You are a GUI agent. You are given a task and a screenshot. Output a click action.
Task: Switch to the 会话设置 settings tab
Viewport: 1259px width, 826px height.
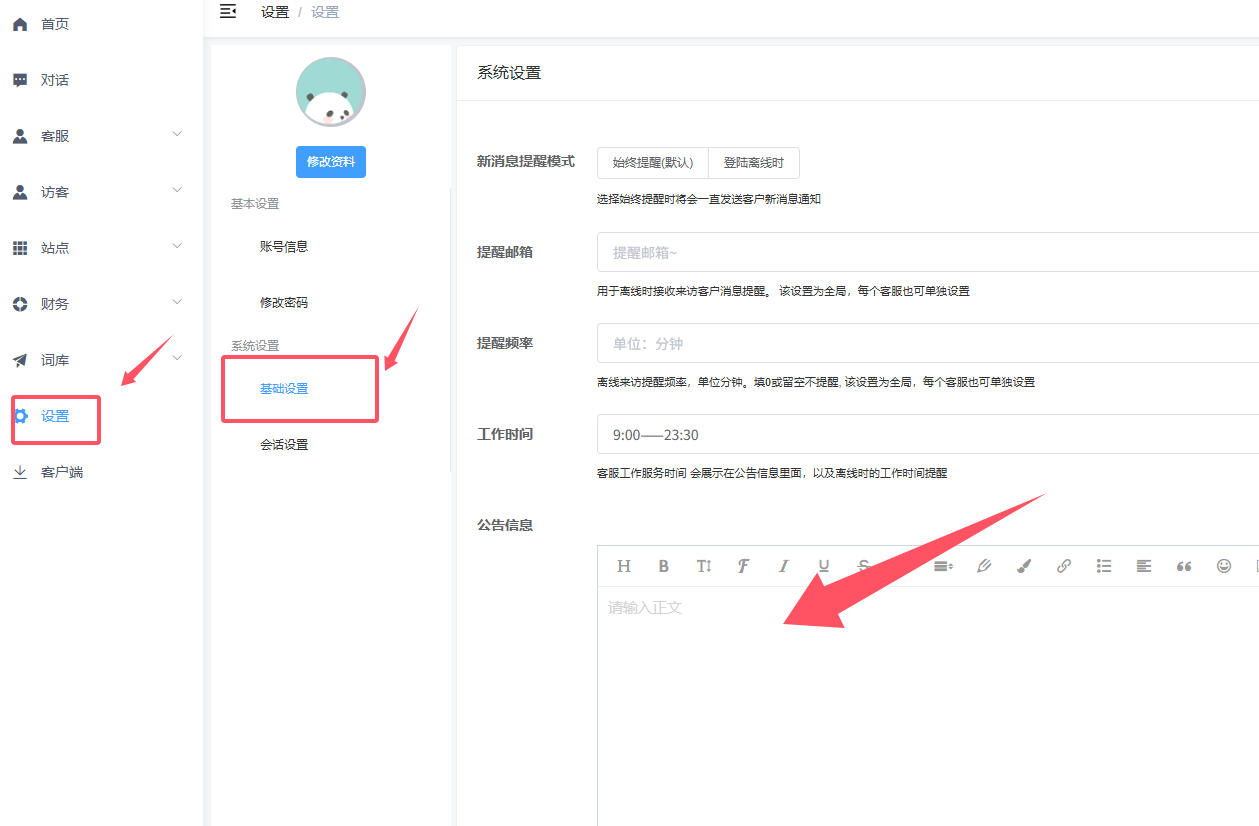coord(284,444)
